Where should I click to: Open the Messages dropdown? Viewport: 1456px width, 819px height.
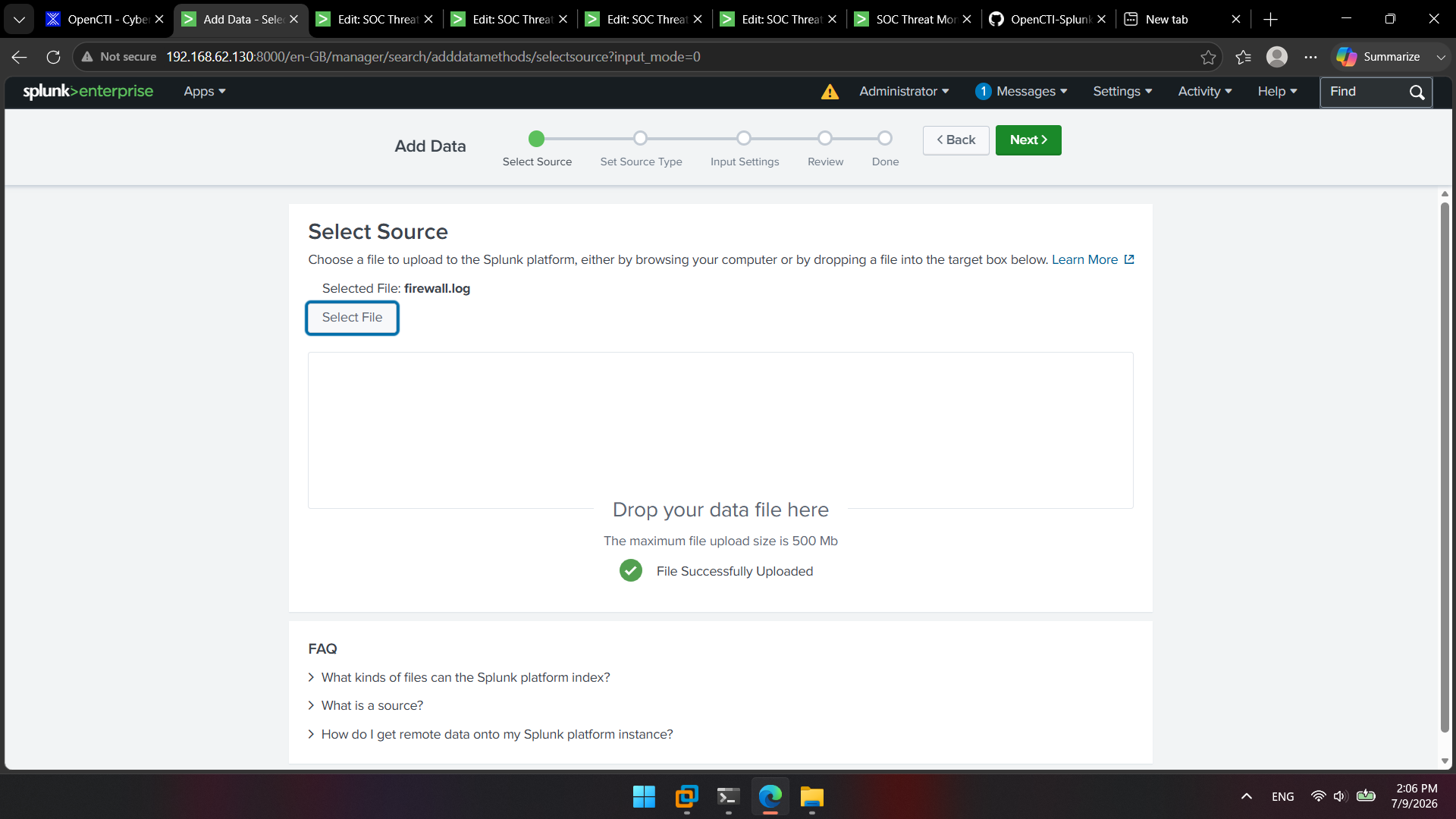click(x=1021, y=91)
